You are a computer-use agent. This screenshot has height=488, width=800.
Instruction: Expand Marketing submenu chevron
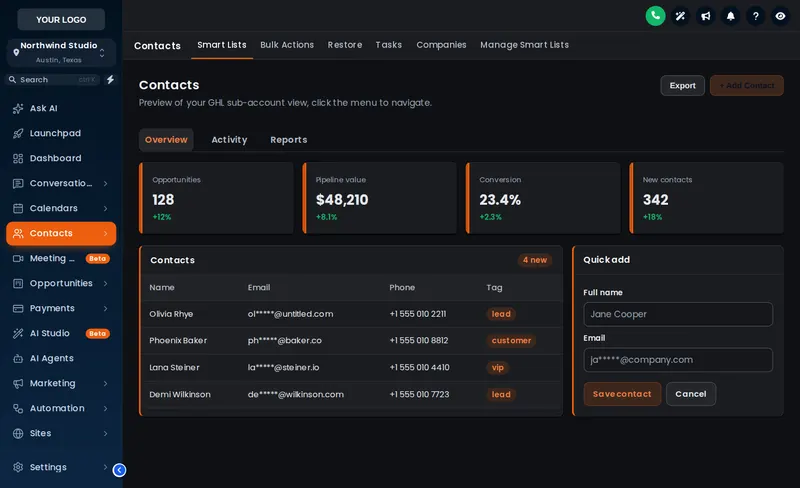click(106, 383)
